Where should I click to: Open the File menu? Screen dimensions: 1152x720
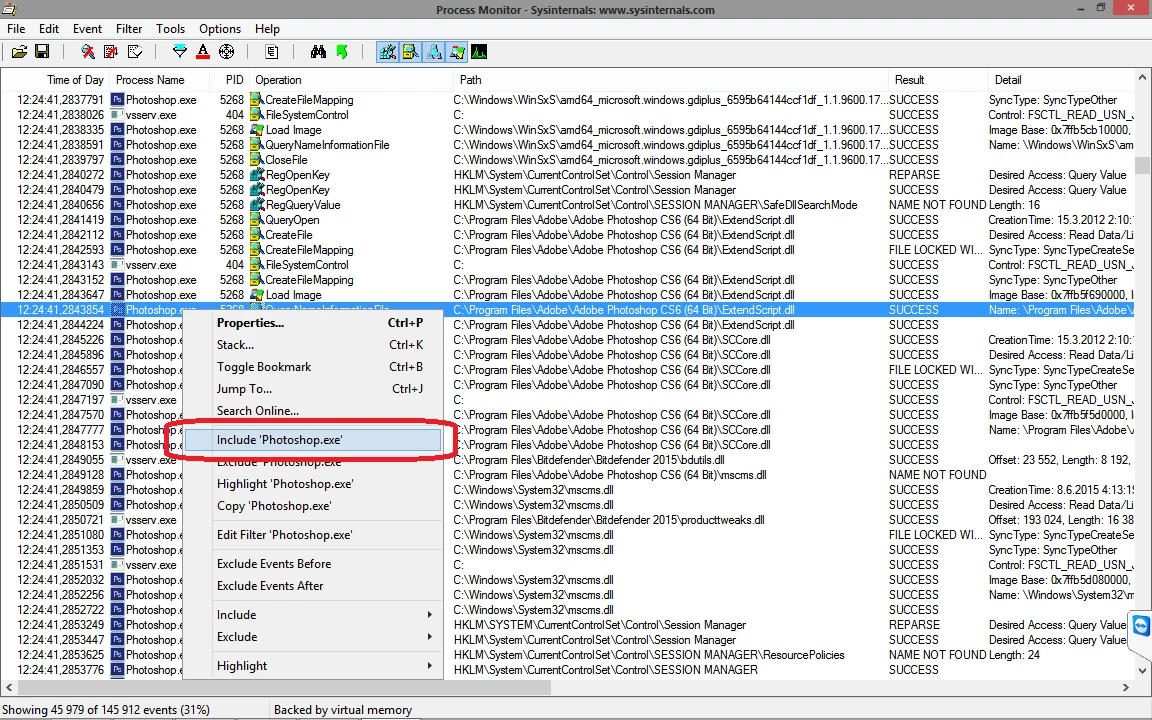click(x=16, y=29)
